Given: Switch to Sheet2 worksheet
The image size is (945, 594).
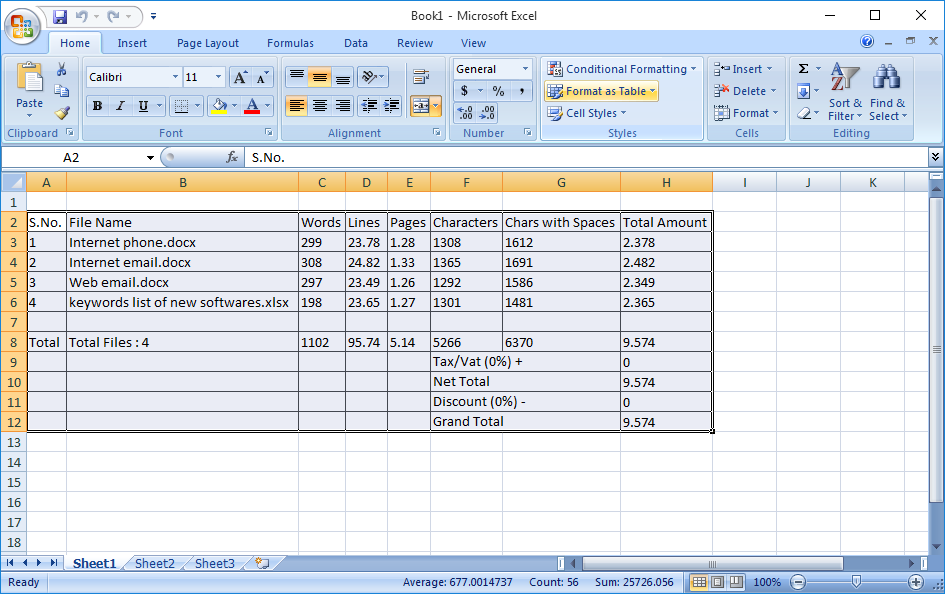Looking at the screenshot, I should point(154,563).
